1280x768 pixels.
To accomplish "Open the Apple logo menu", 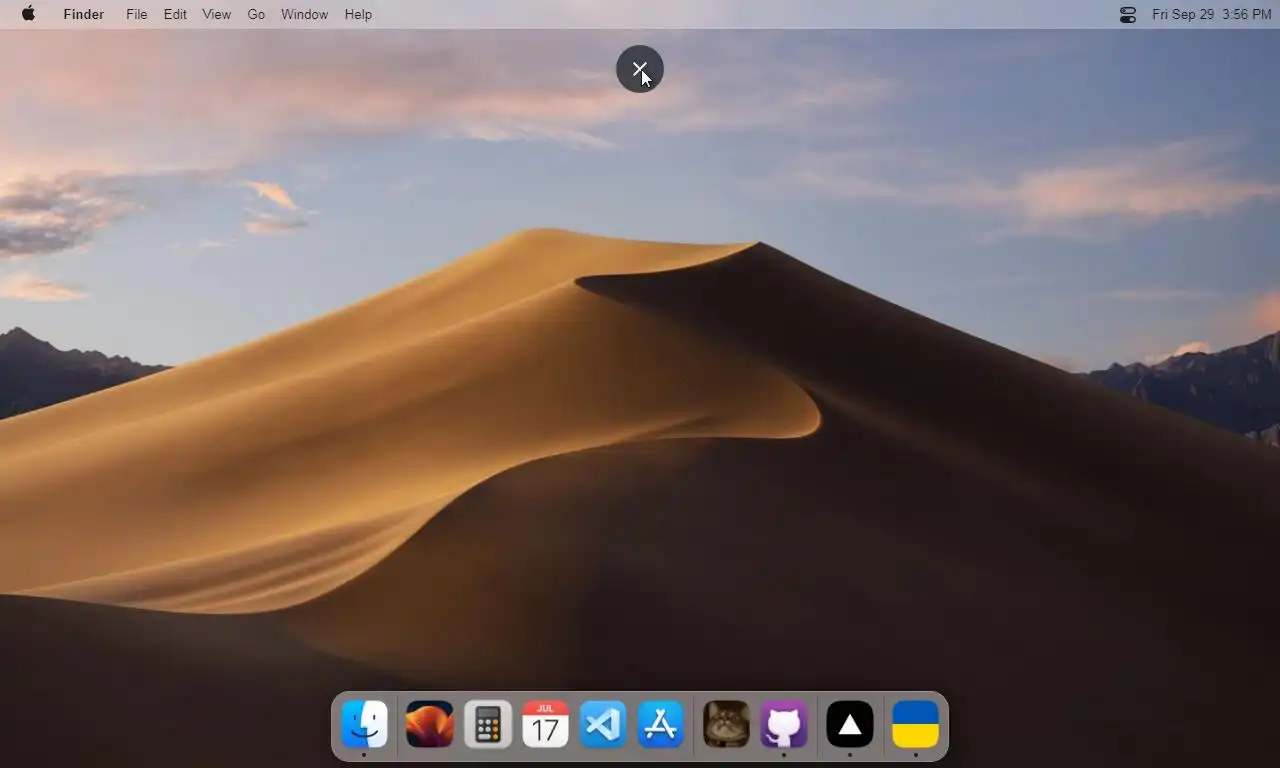I will click(x=28, y=14).
